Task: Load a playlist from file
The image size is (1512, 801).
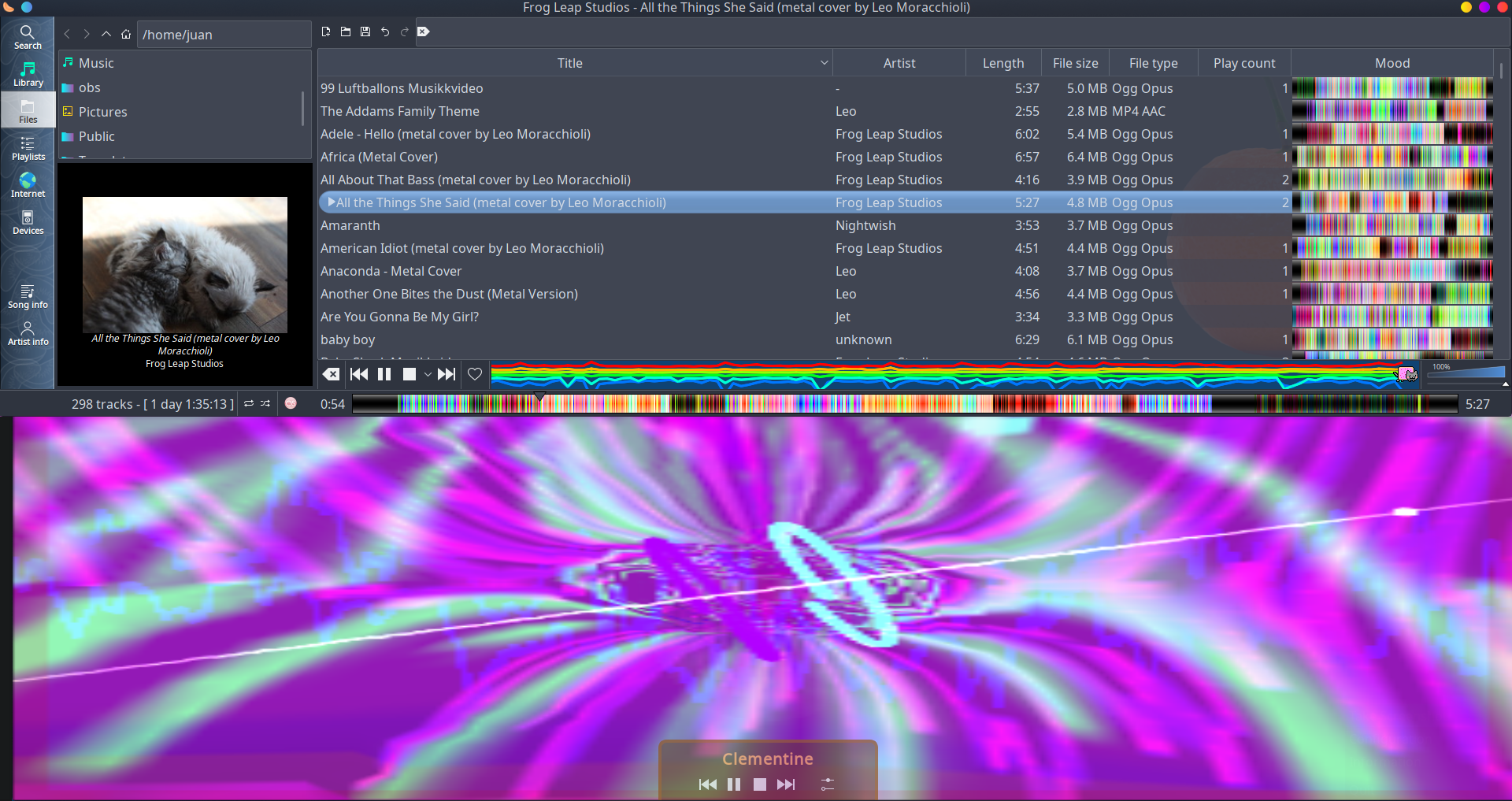Action: (346, 32)
